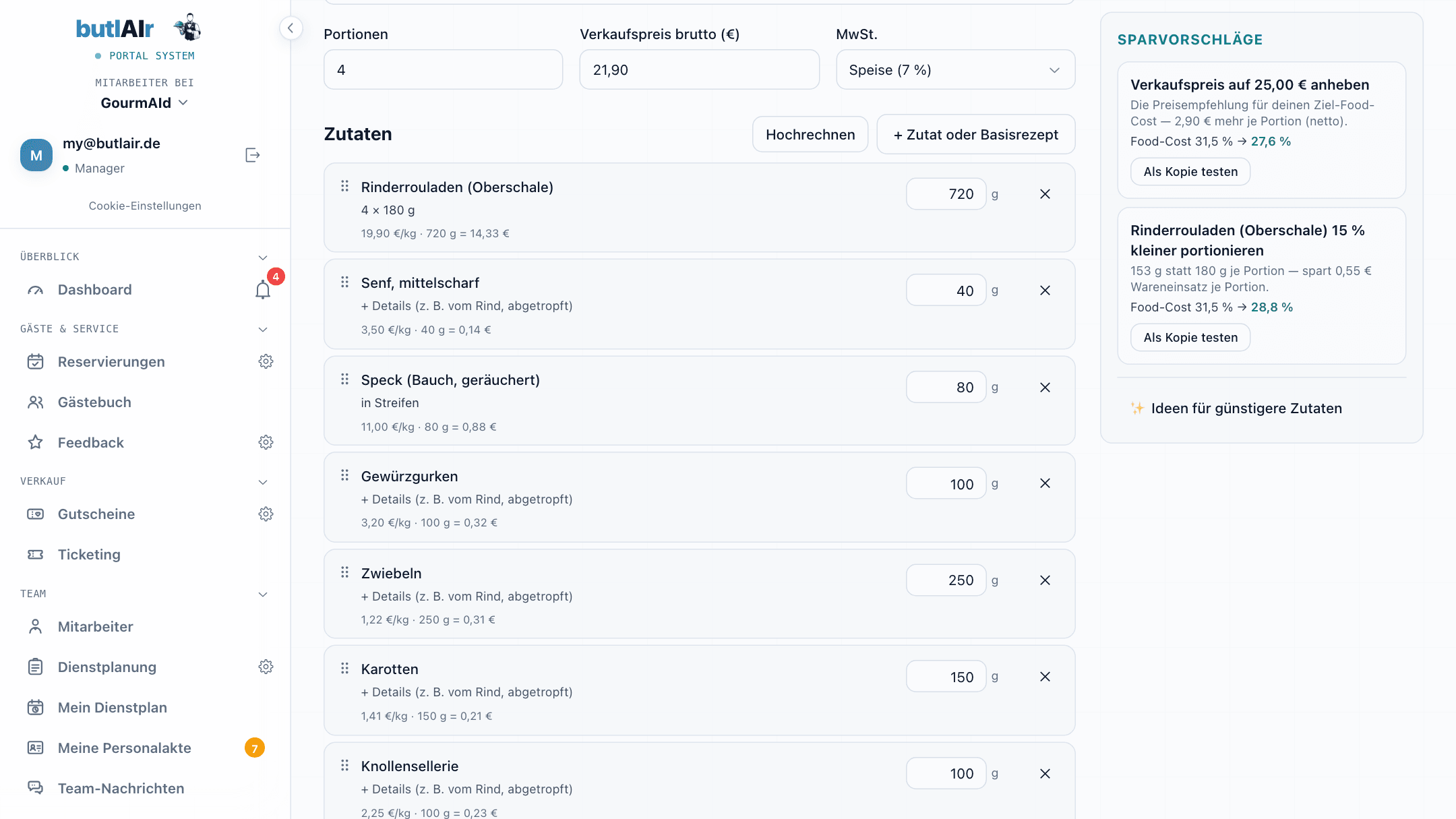Screen dimensions: 1456x819
Task: Click the Verkaufspreis brutto input field
Action: click(x=699, y=69)
